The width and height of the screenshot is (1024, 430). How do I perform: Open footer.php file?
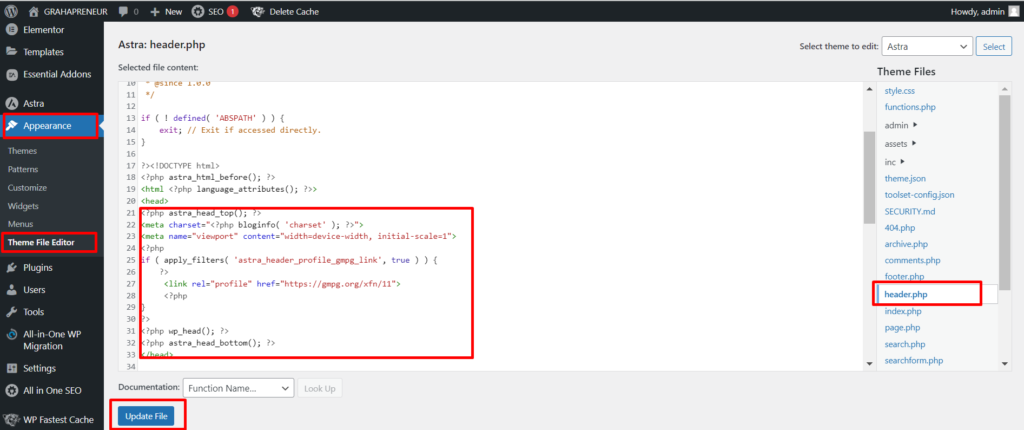pos(904,276)
